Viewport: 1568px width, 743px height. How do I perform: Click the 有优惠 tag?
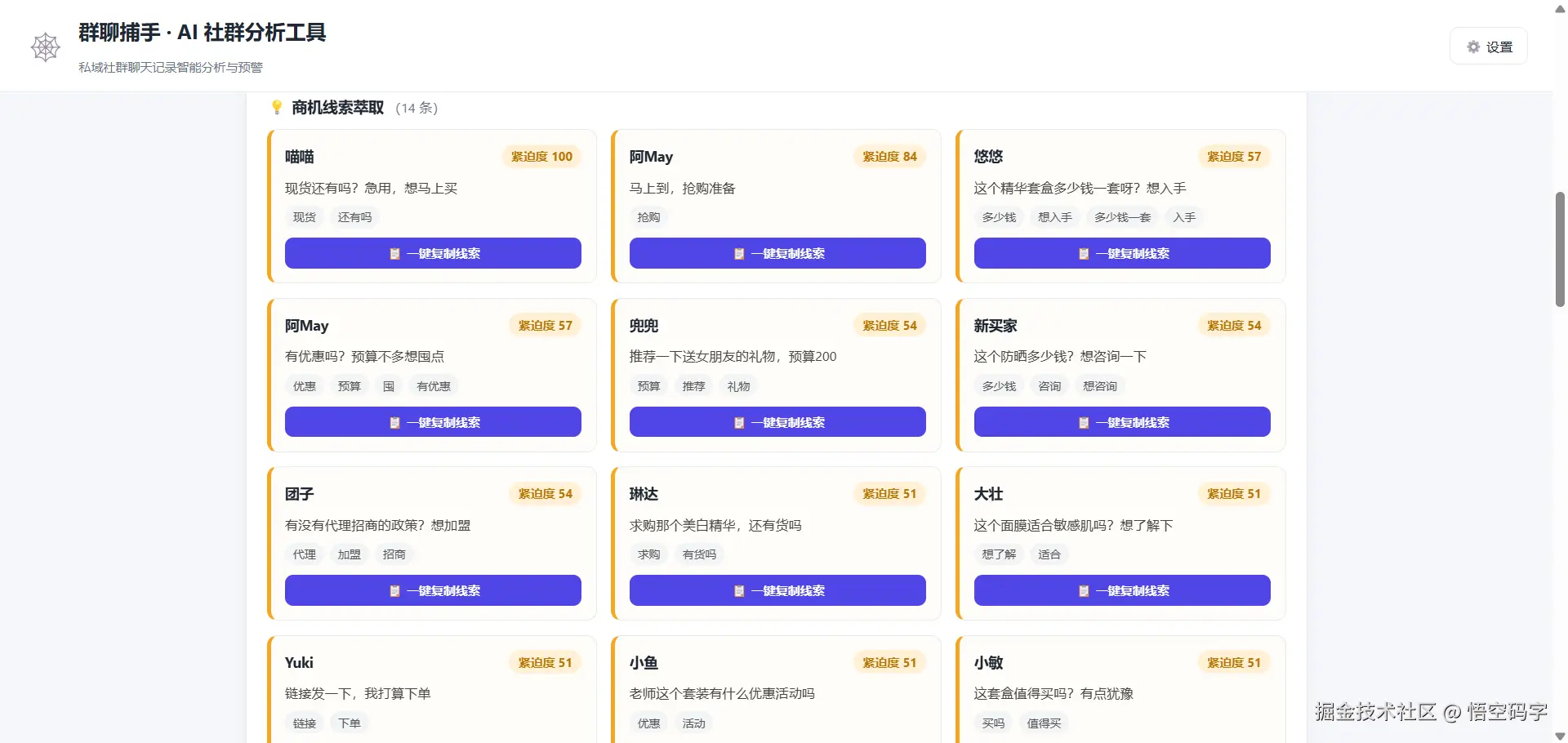pos(434,386)
